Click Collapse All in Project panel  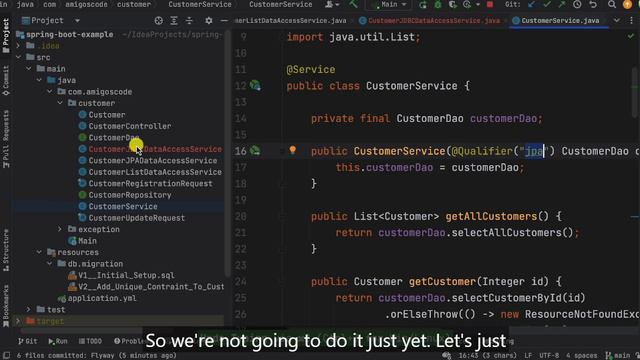pyautogui.click(x=189, y=20)
